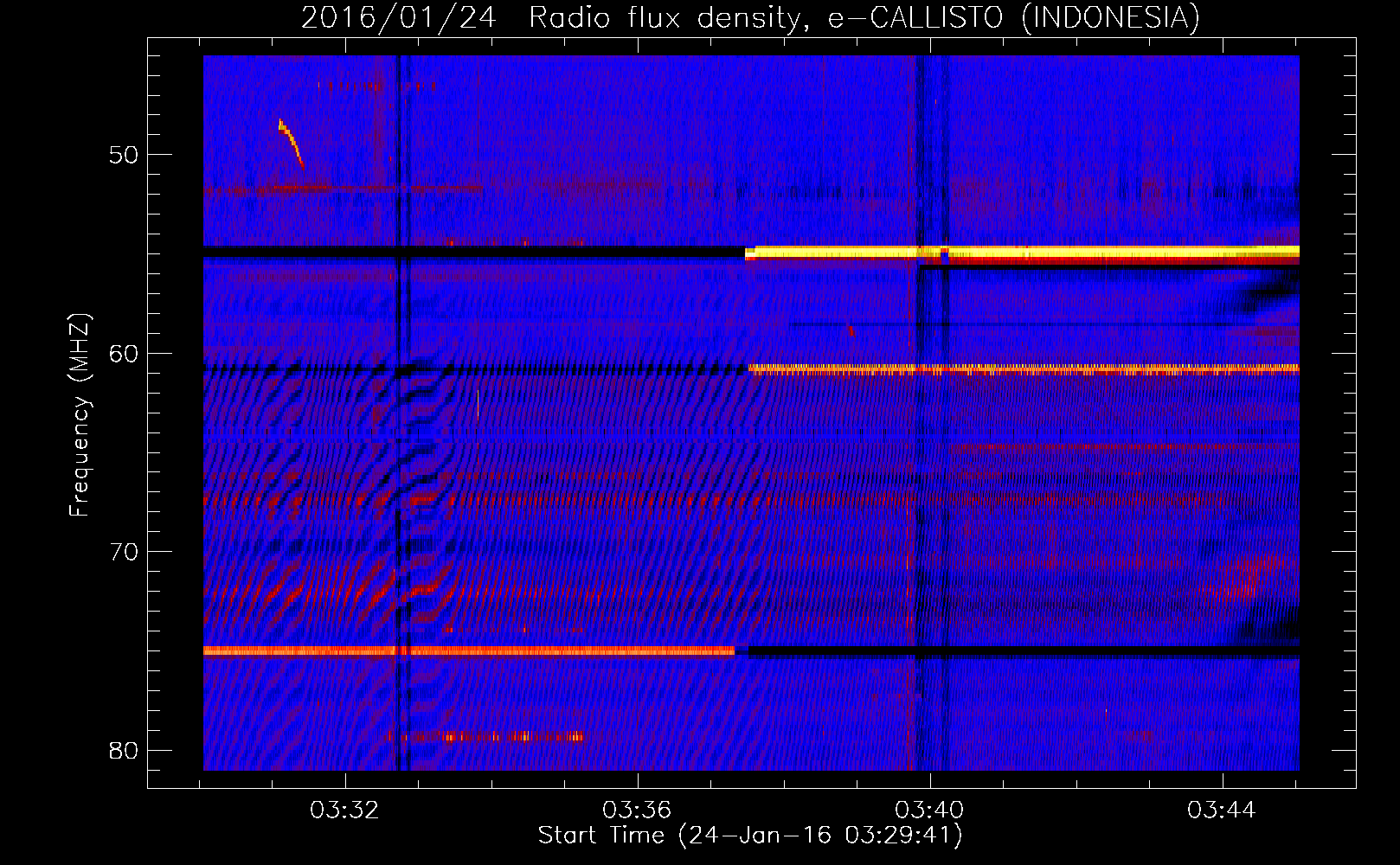Click the '03:32' time tick label

(344, 811)
